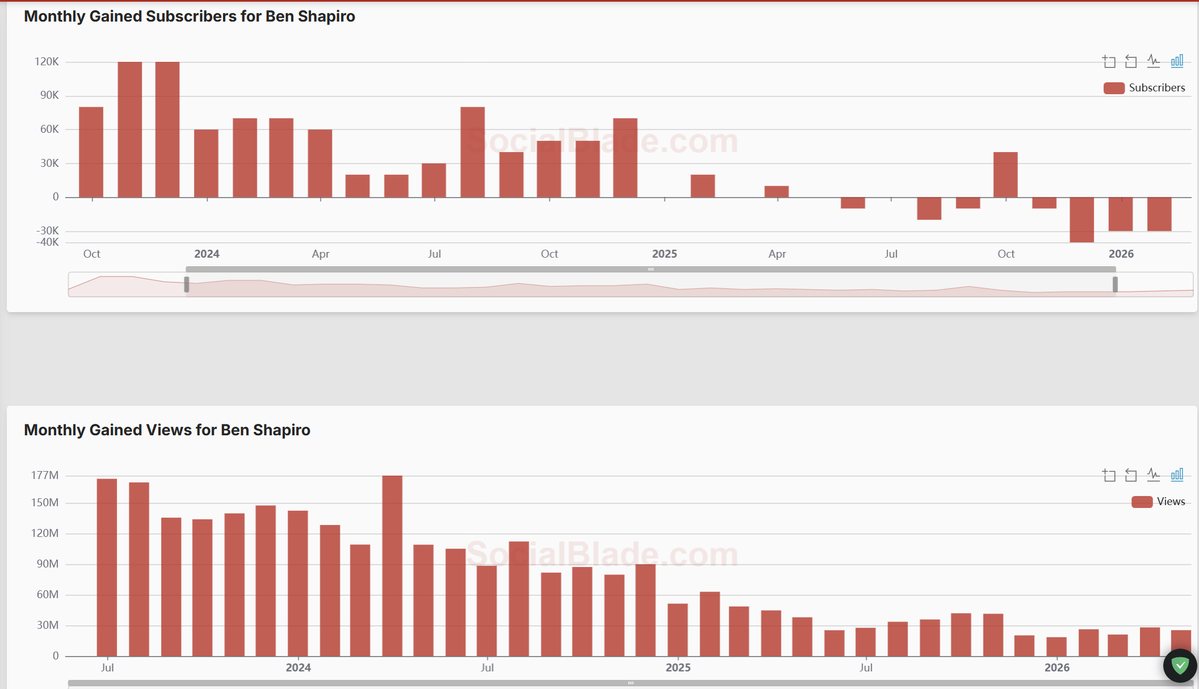The height and width of the screenshot is (689, 1199).
Task: Switch Subscribers chart to bar view
Action: click(x=1177, y=61)
